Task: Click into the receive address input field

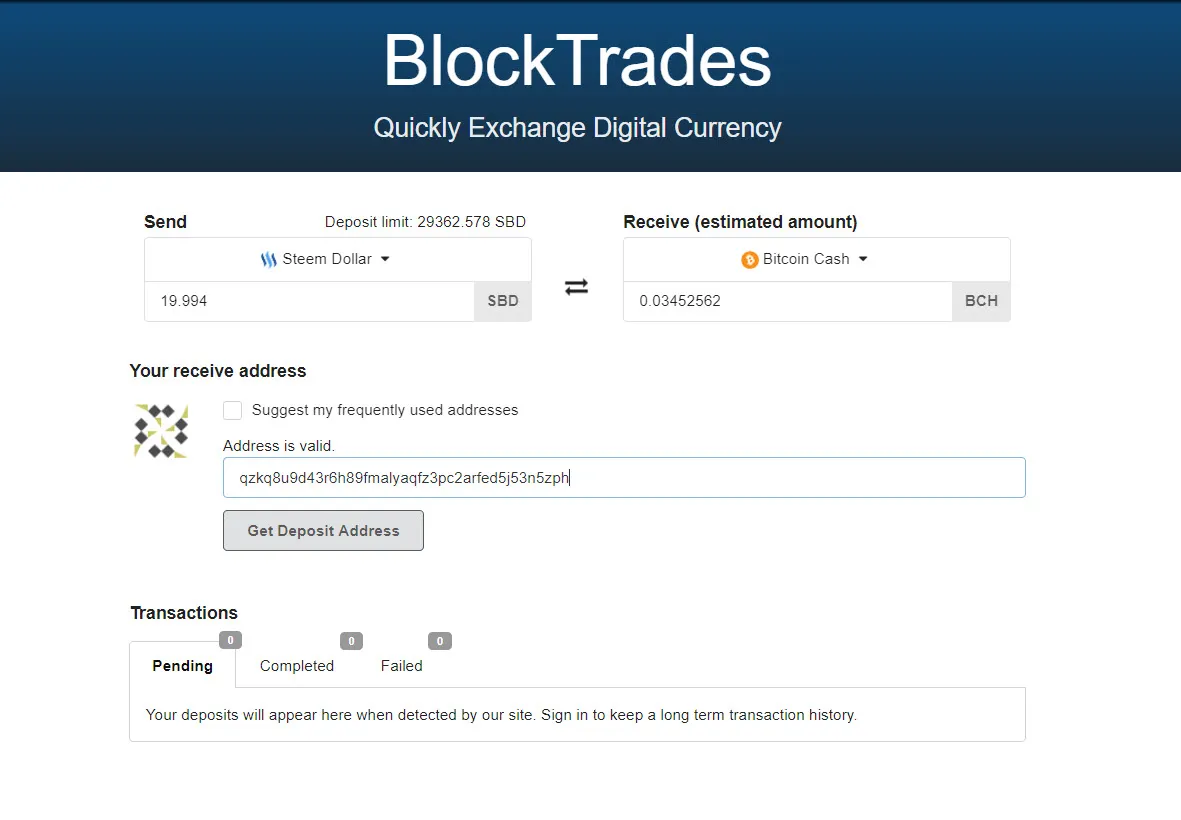Action: click(x=624, y=477)
